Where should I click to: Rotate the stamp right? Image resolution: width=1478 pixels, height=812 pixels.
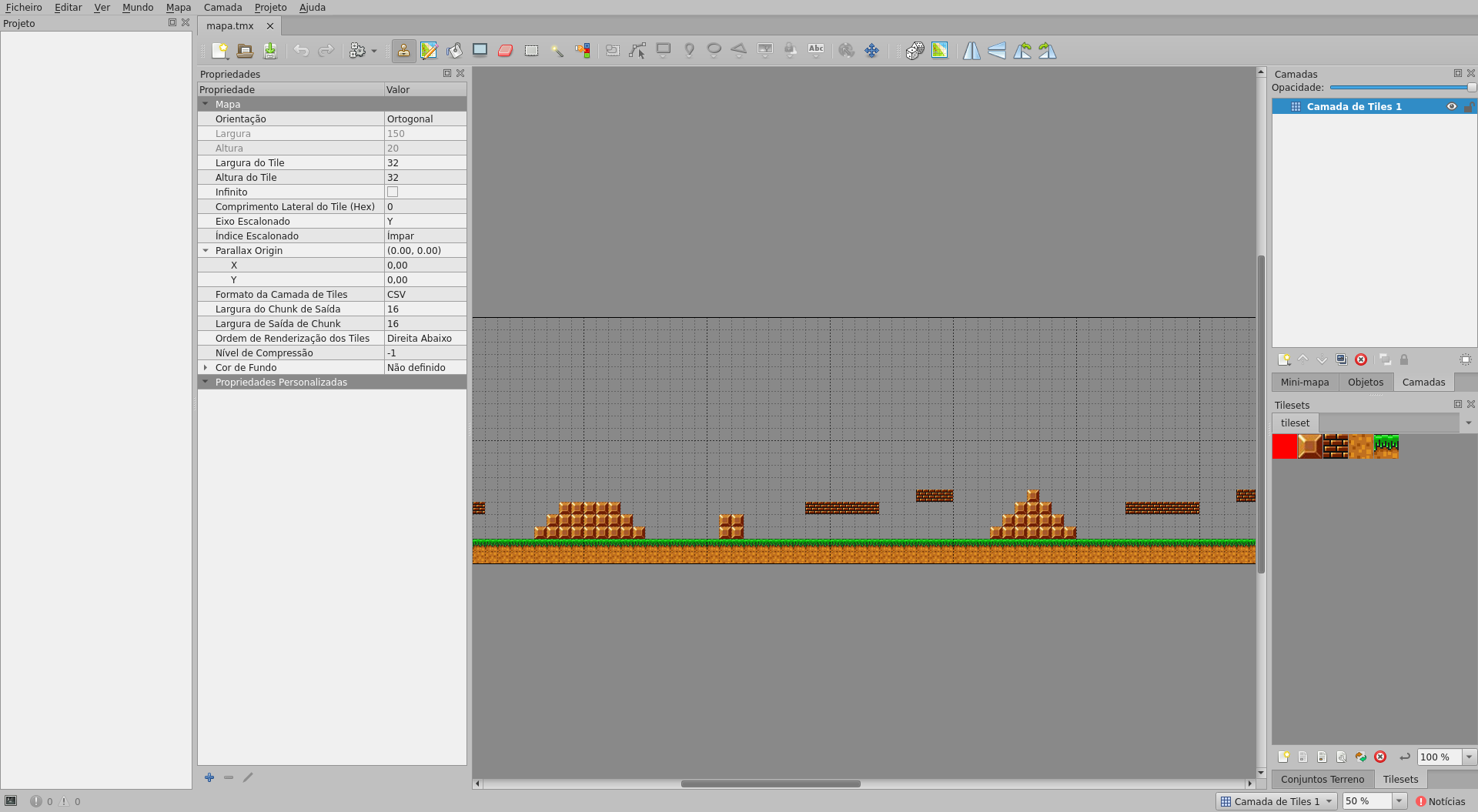[1048, 51]
